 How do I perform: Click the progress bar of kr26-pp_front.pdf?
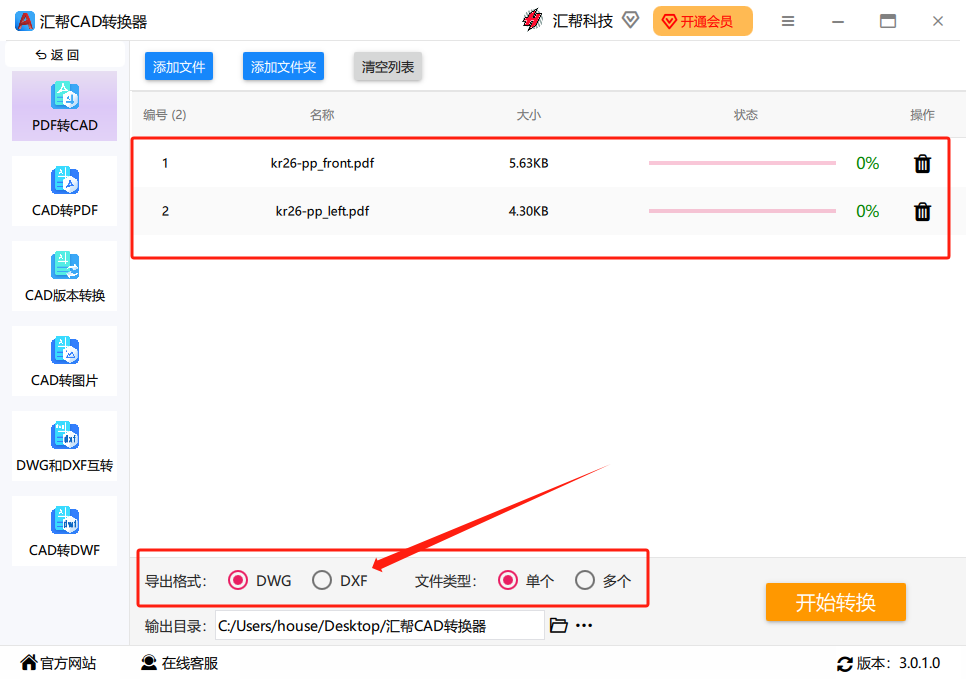point(742,163)
